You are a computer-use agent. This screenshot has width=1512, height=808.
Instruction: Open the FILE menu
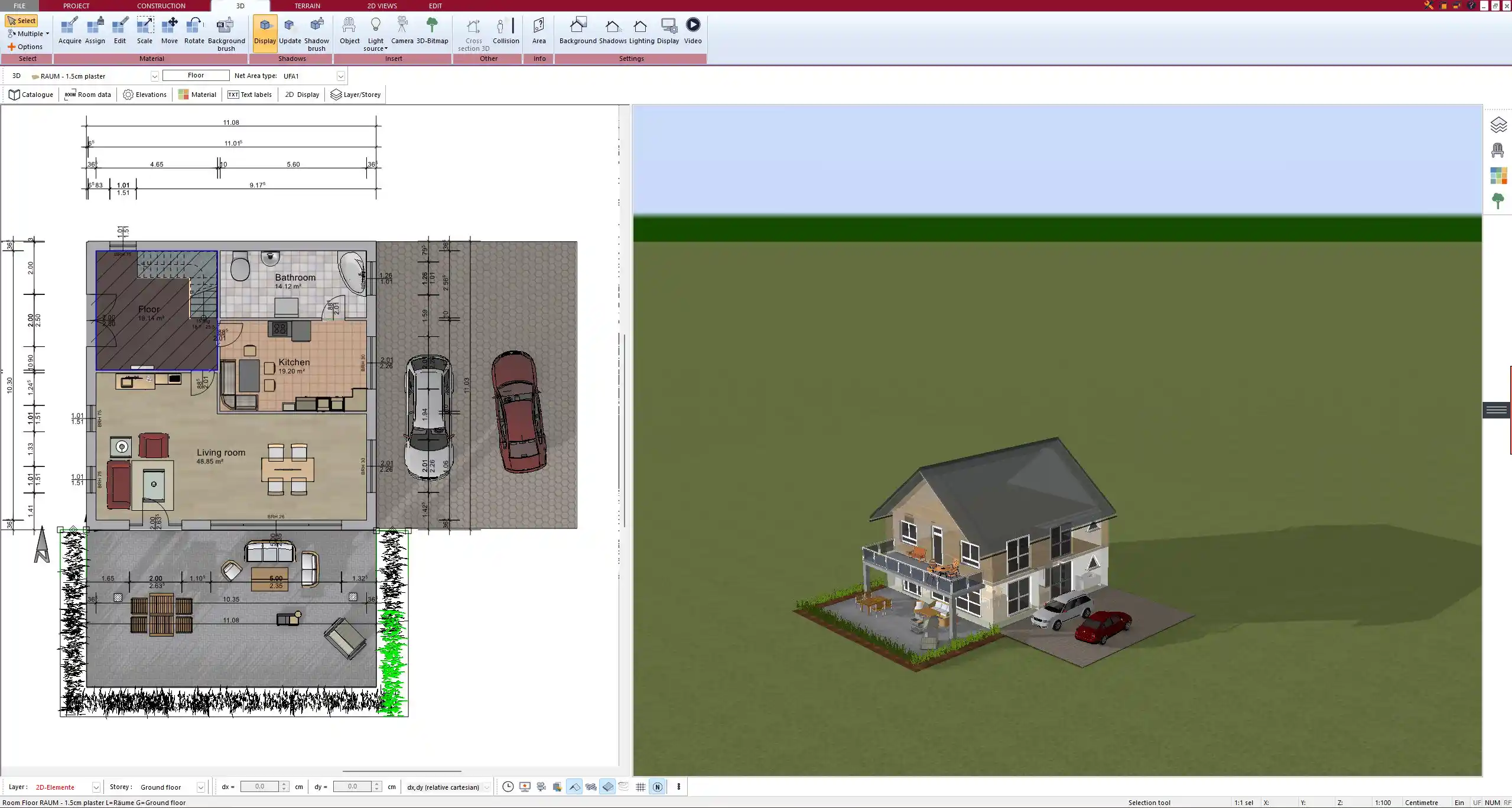19,6
